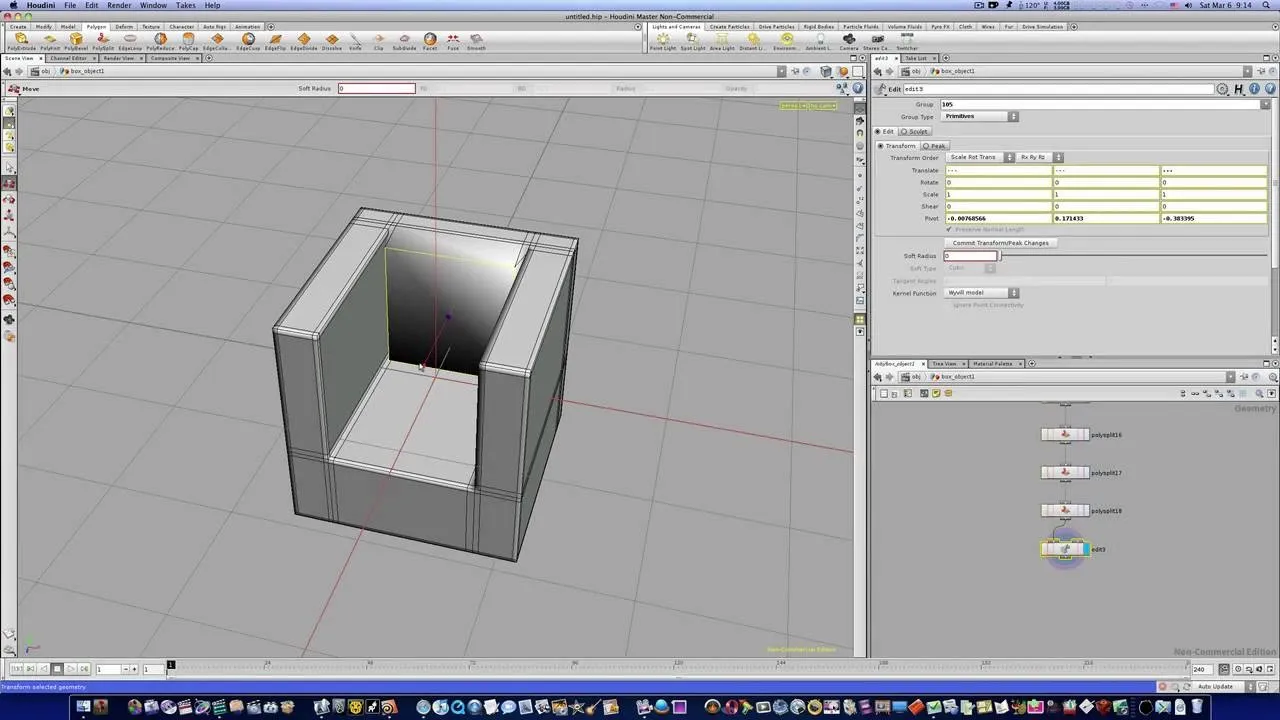1280x720 pixels.
Task: Select the Sculpt radio button
Action: coord(914,131)
